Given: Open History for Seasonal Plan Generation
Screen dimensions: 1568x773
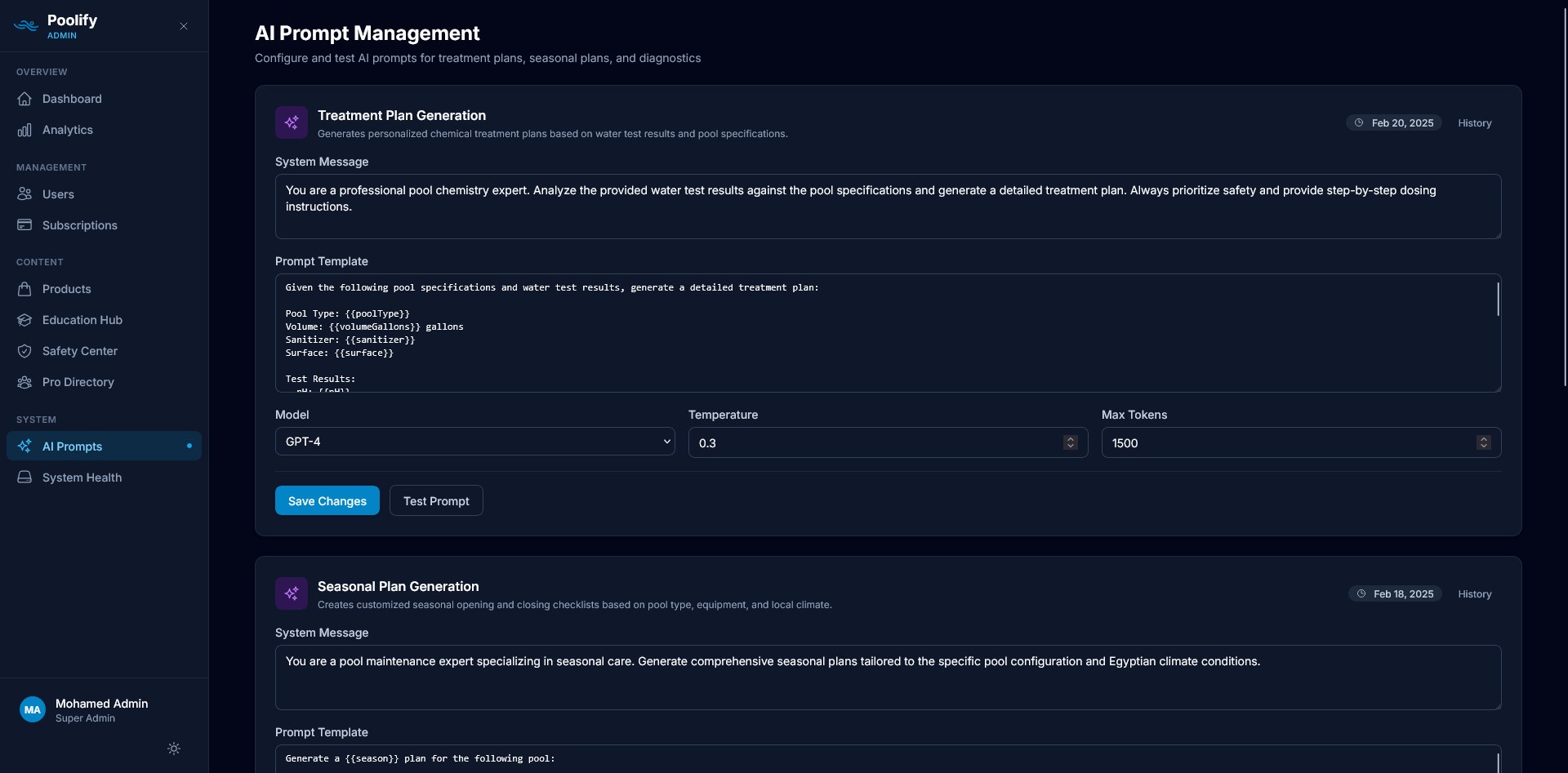Looking at the screenshot, I should click(x=1475, y=593).
